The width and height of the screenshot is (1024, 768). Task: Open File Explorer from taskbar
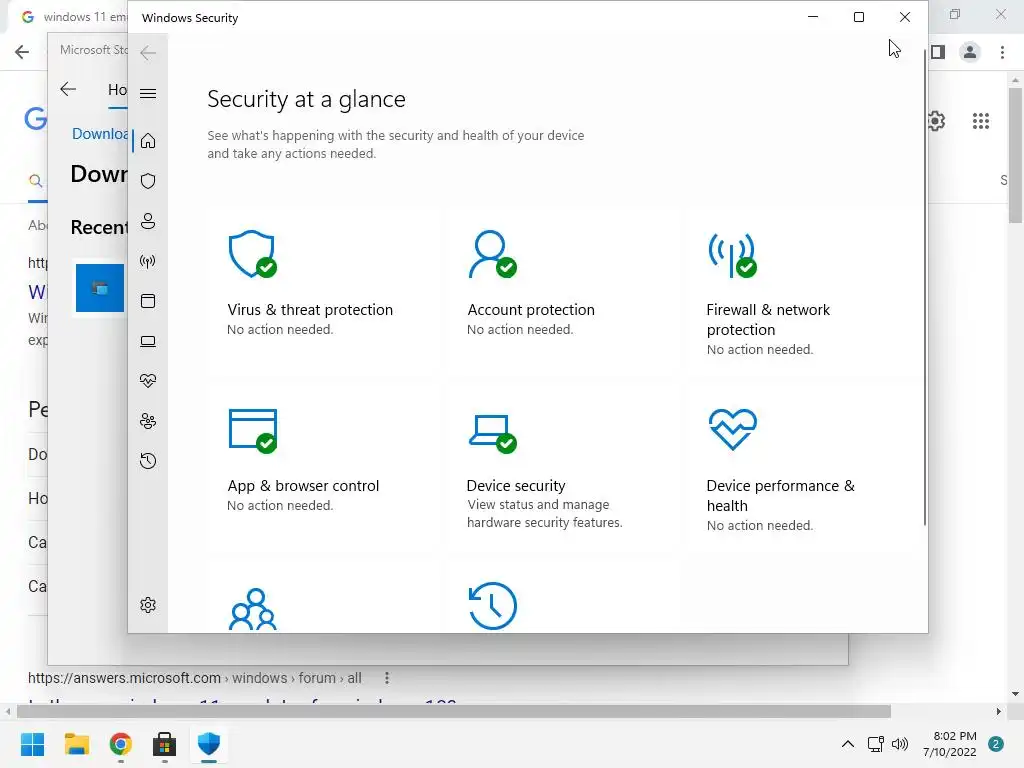point(76,744)
